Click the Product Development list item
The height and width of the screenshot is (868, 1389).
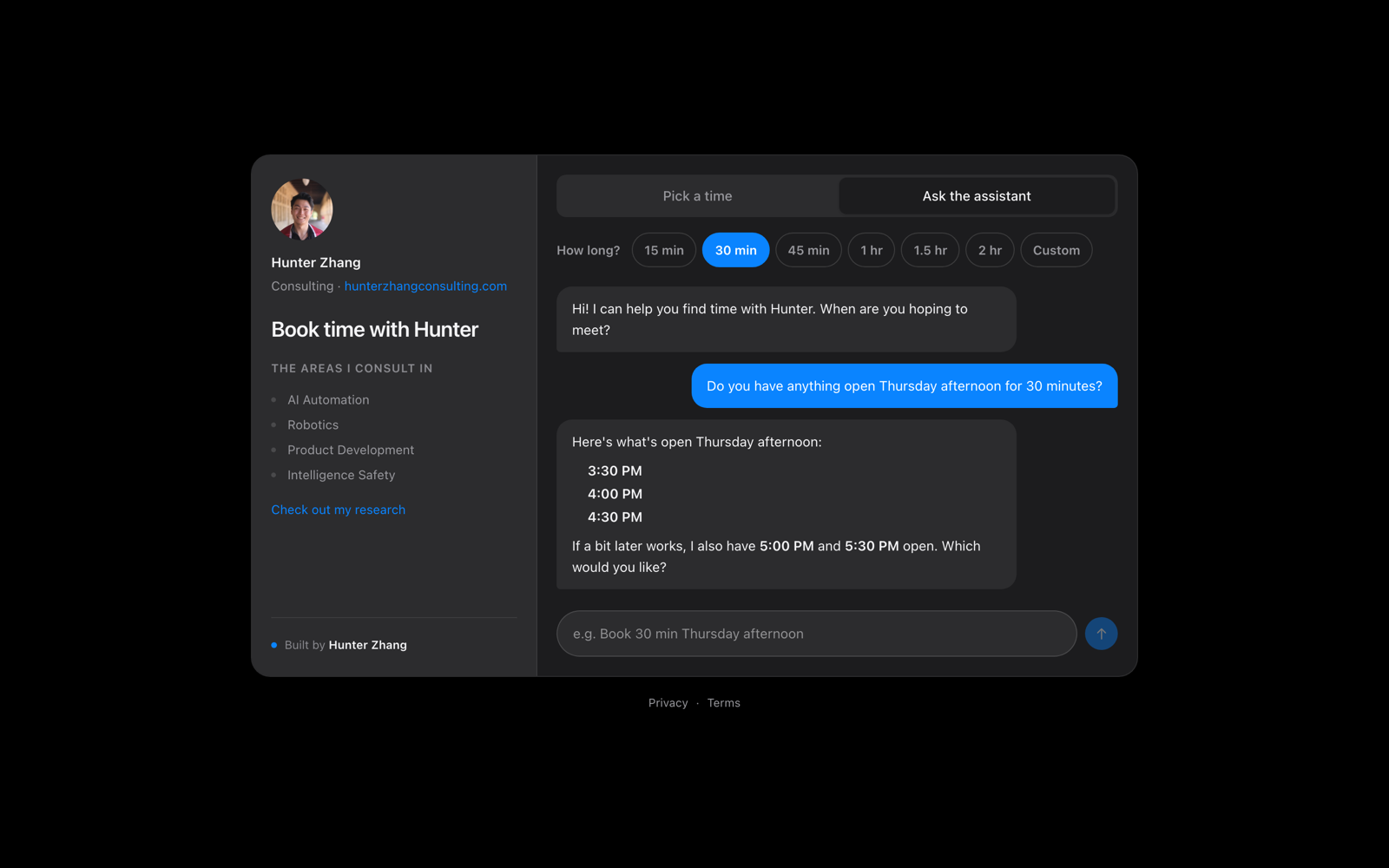[x=351, y=450]
